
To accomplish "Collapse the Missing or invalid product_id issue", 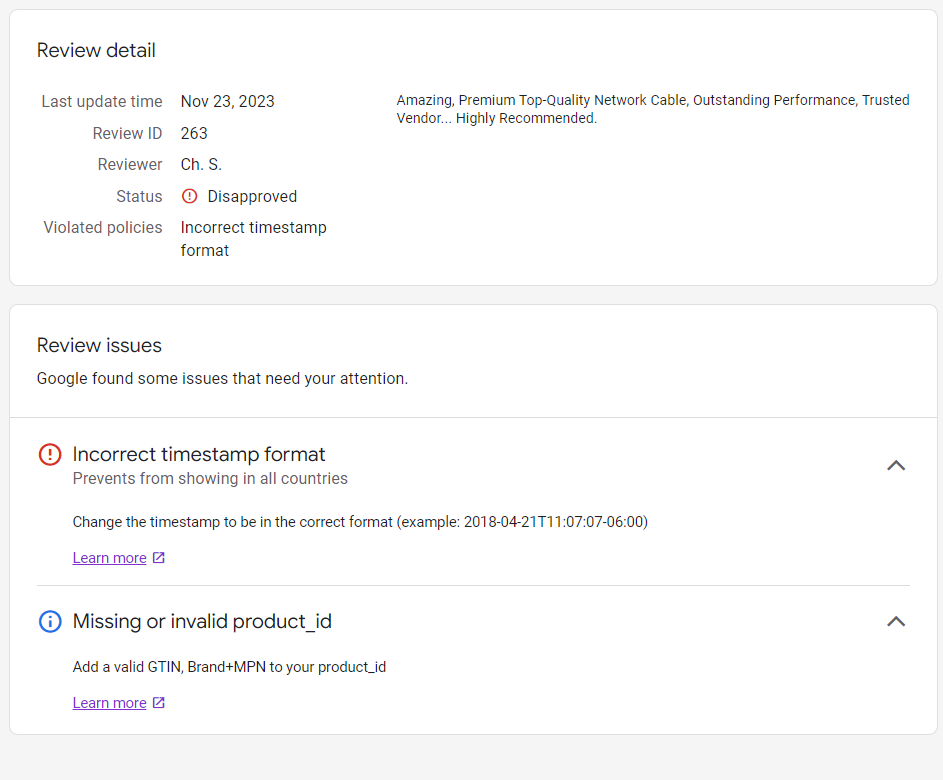I will (x=896, y=621).
